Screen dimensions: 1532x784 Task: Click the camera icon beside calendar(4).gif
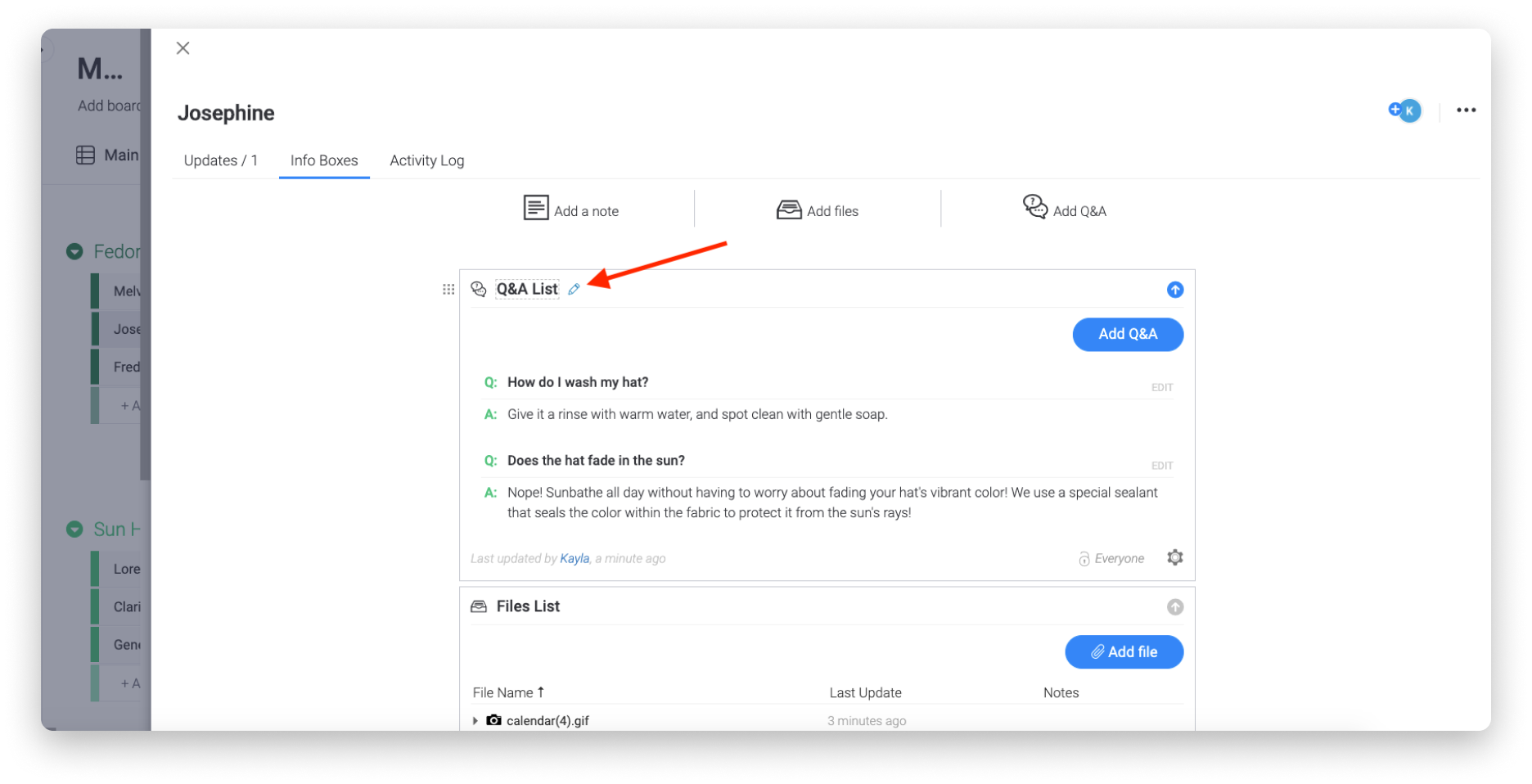coord(493,720)
